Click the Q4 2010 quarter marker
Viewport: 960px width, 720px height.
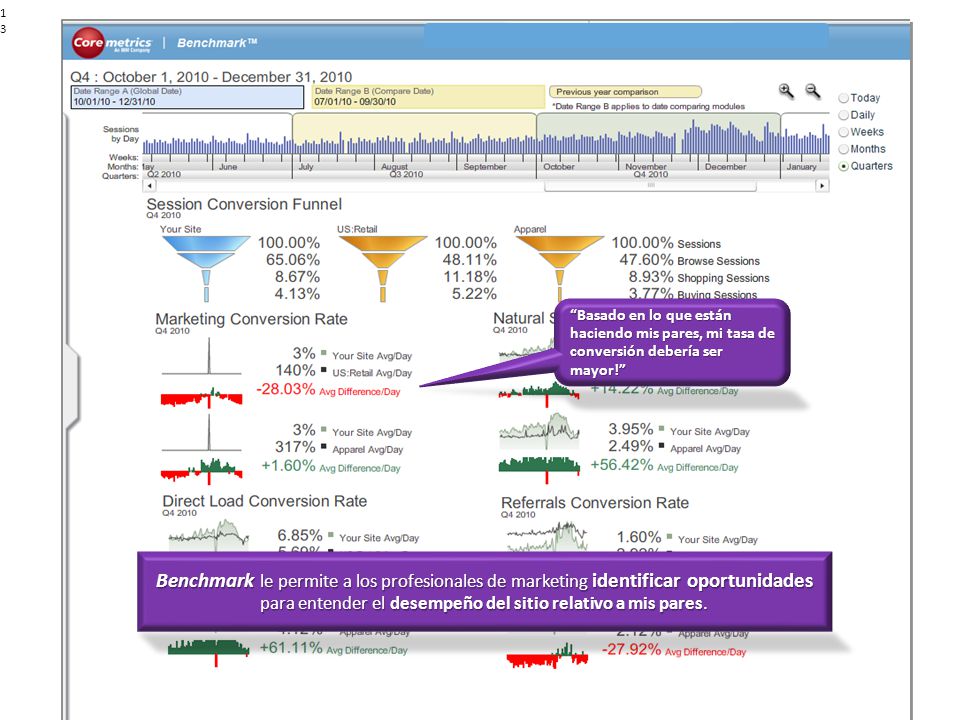click(x=650, y=174)
